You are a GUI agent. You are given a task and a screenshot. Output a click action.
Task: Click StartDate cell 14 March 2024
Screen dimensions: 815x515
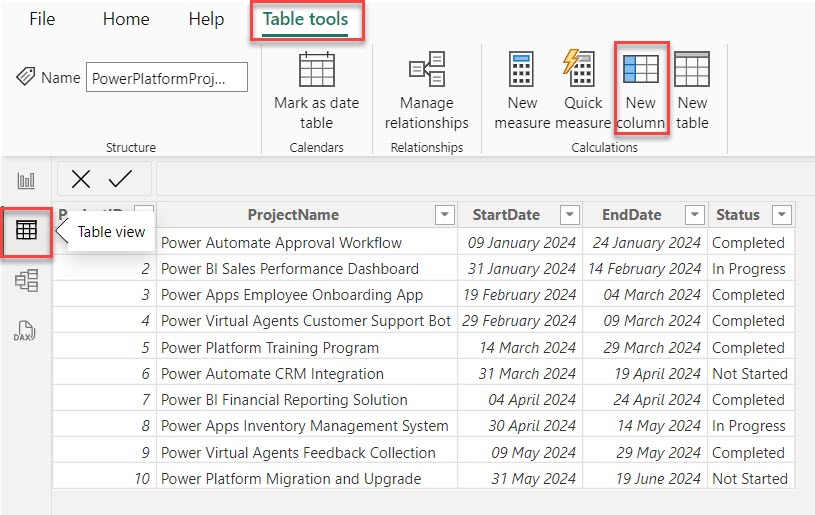point(520,347)
